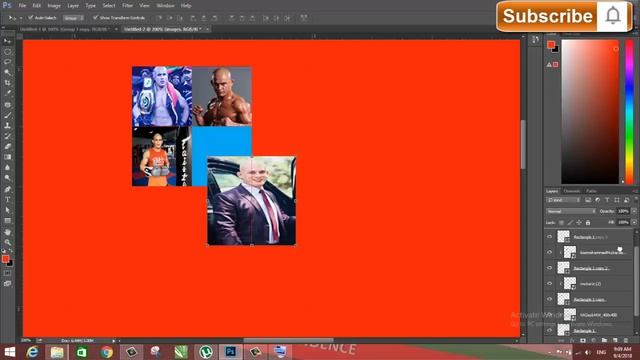
Task: Select the Rectangle shape tool
Action: tap(7, 221)
